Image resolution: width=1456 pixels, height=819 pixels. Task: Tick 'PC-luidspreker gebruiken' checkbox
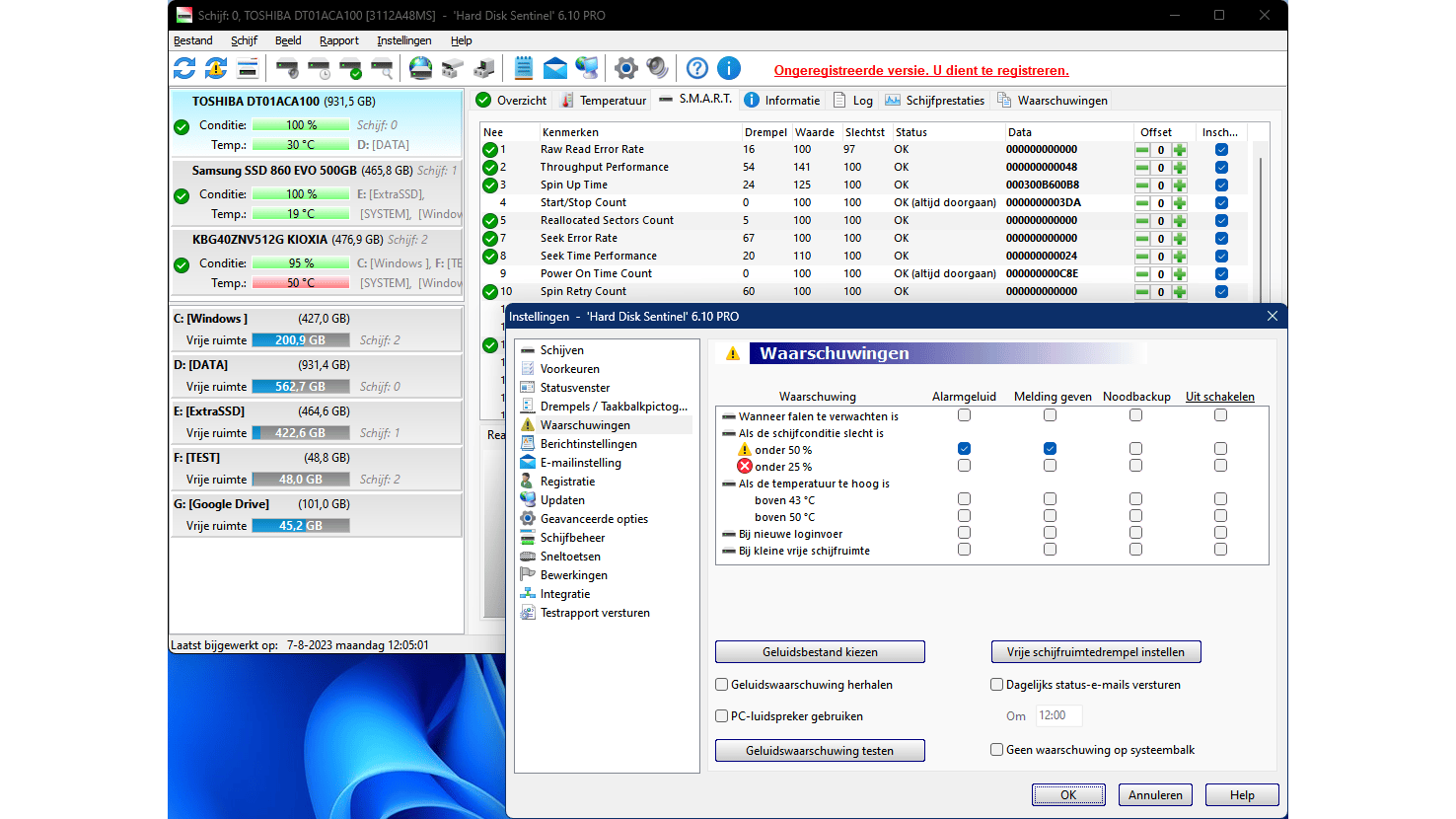point(722,716)
